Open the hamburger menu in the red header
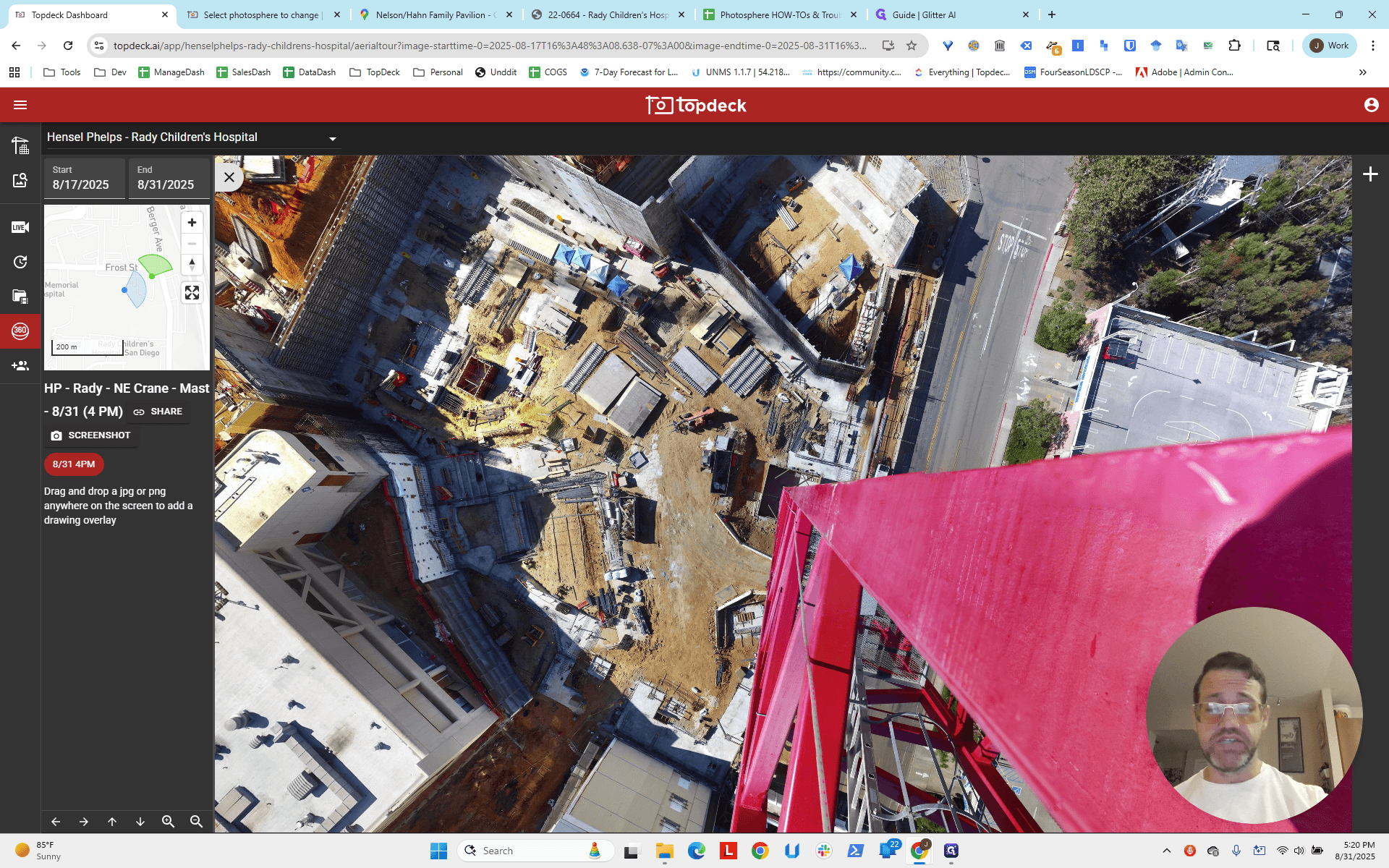This screenshot has width=1389, height=868. (20, 105)
